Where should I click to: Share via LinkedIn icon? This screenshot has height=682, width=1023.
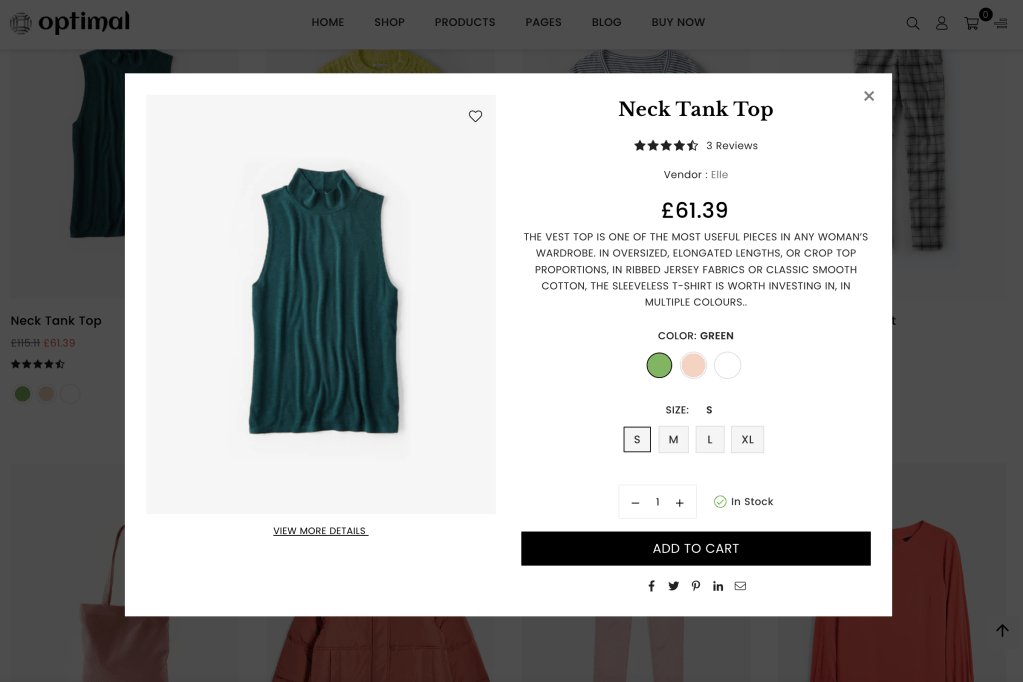[x=718, y=586]
